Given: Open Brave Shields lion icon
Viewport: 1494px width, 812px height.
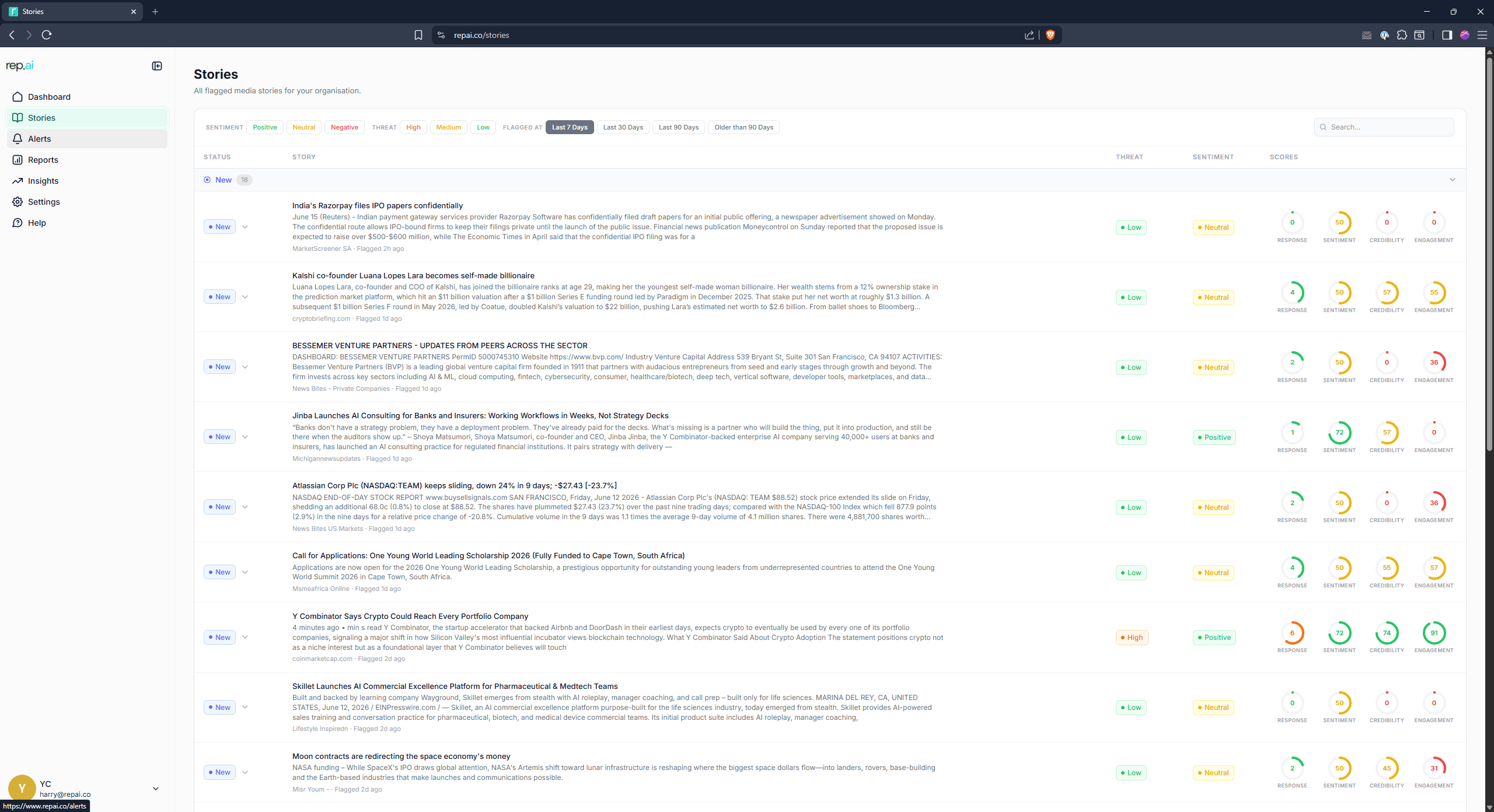Looking at the screenshot, I should pos(1050,35).
